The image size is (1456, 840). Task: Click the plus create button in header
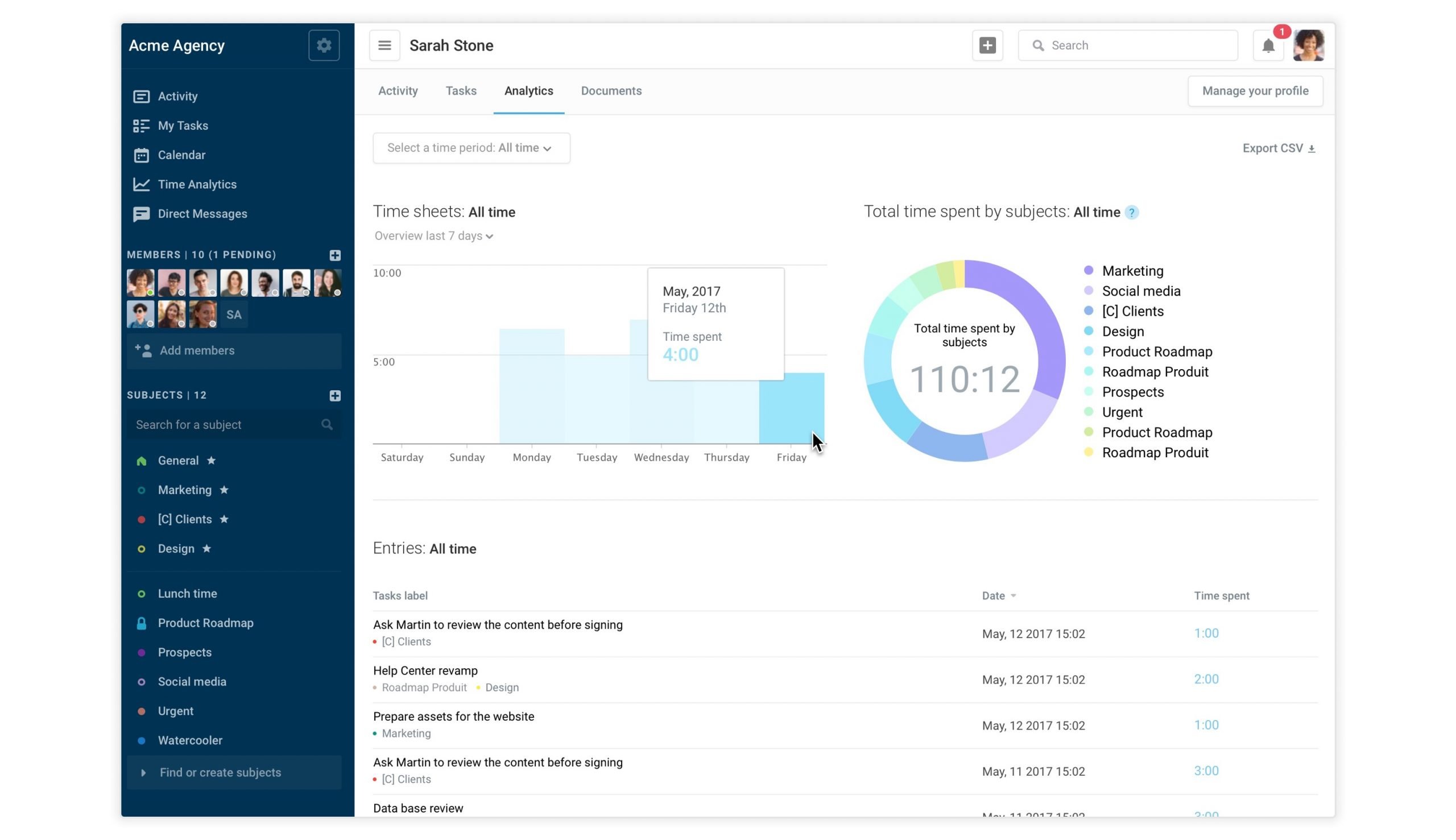[x=987, y=45]
